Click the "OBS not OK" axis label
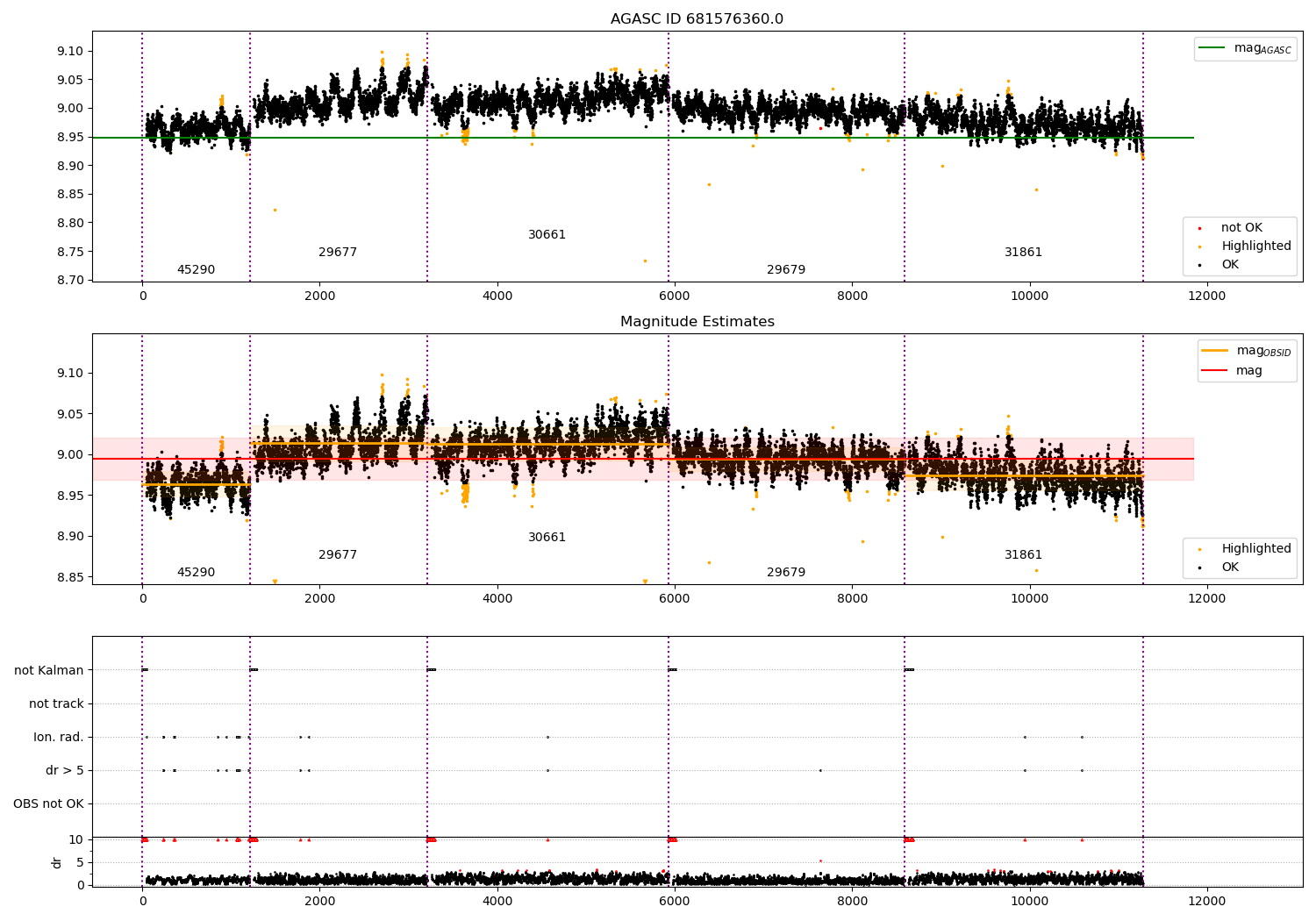The image size is (1316, 921). 48,804
